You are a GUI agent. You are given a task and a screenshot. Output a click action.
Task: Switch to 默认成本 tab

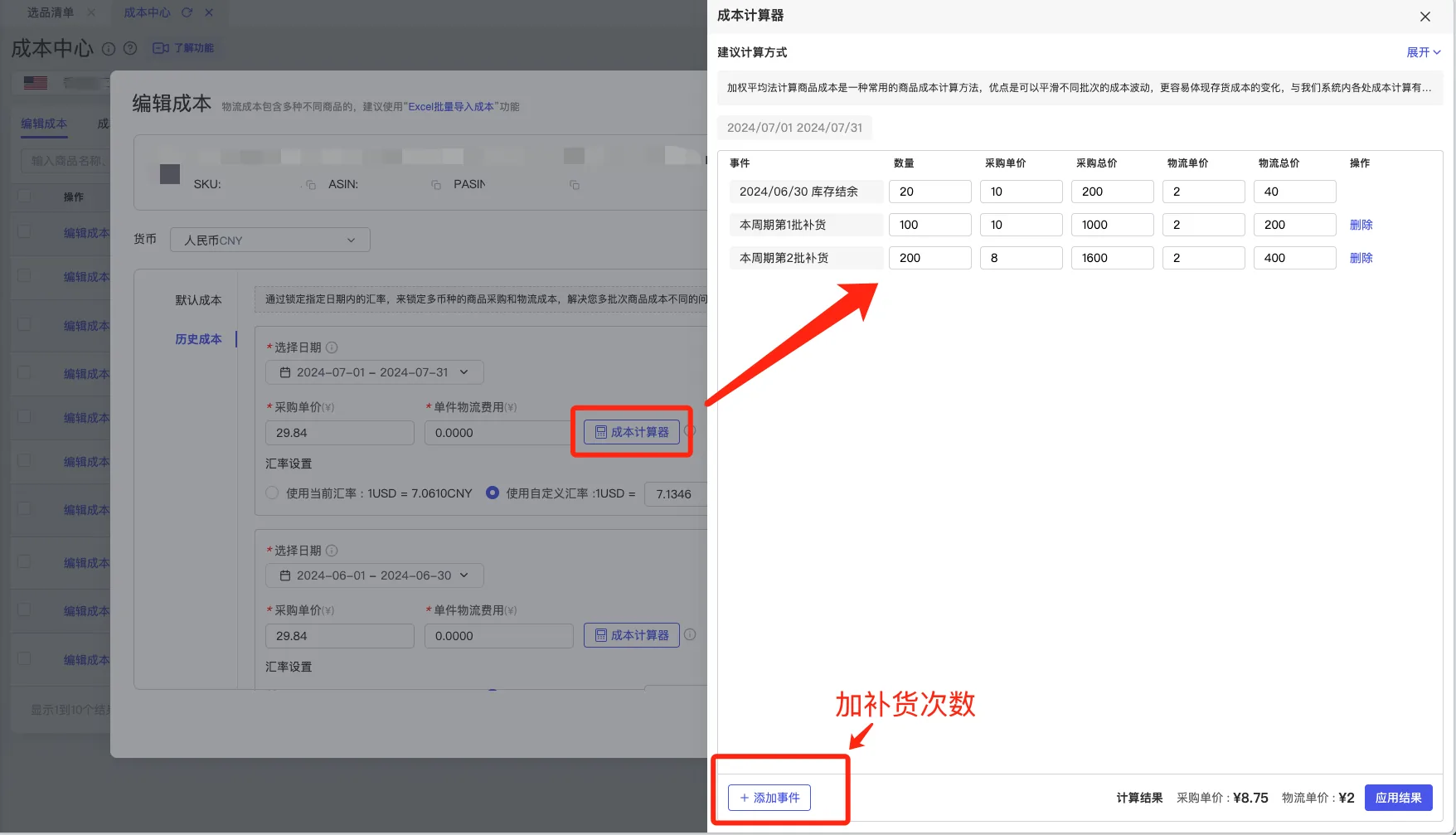coord(198,300)
